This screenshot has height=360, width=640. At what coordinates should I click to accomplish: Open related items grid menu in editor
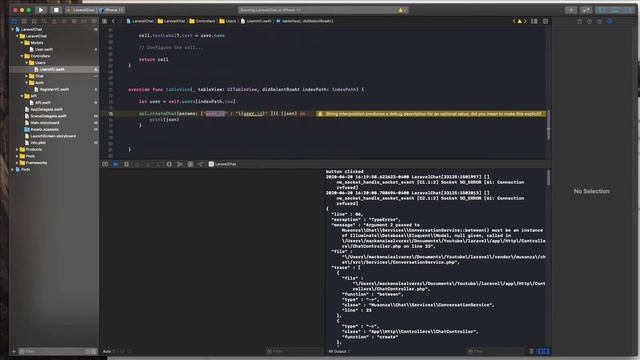[105, 21]
